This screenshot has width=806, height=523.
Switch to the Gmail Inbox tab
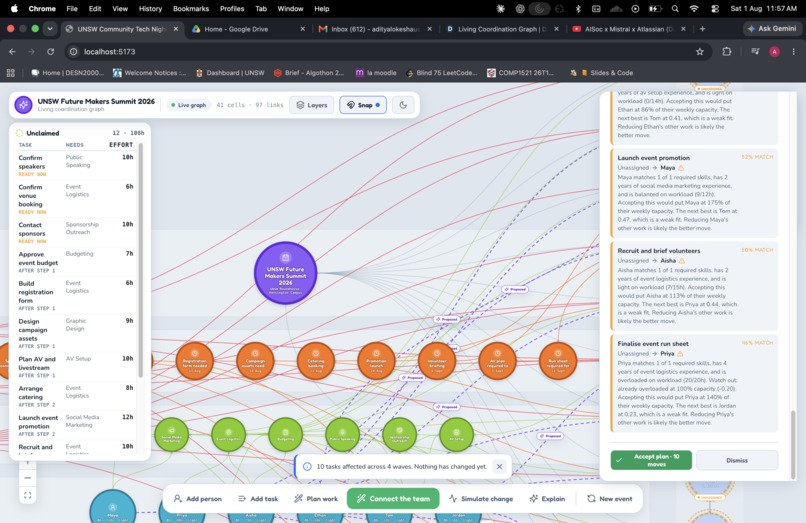pyautogui.click(x=374, y=29)
